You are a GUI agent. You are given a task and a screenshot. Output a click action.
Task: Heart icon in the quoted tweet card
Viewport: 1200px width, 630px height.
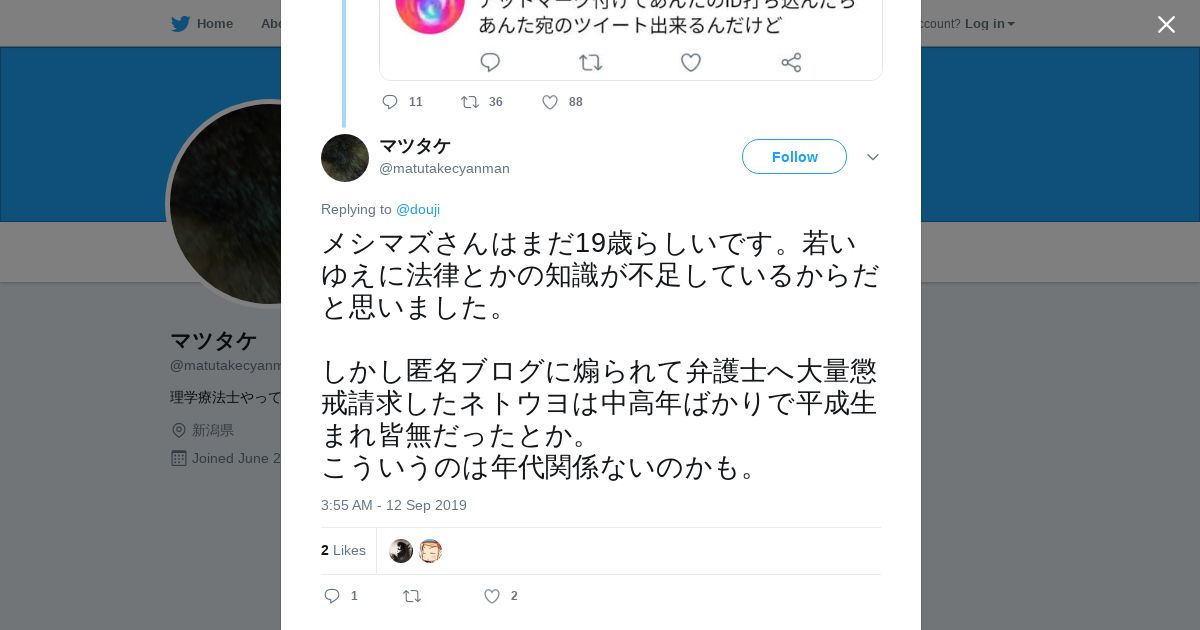(691, 63)
